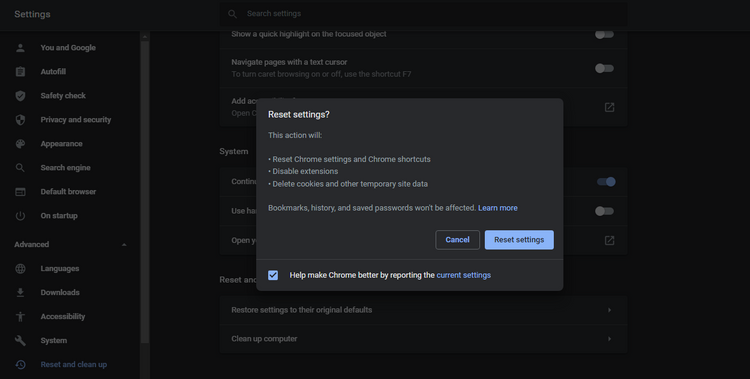Expand Restore settings to their original defaults

pyautogui.click(x=423, y=310)
